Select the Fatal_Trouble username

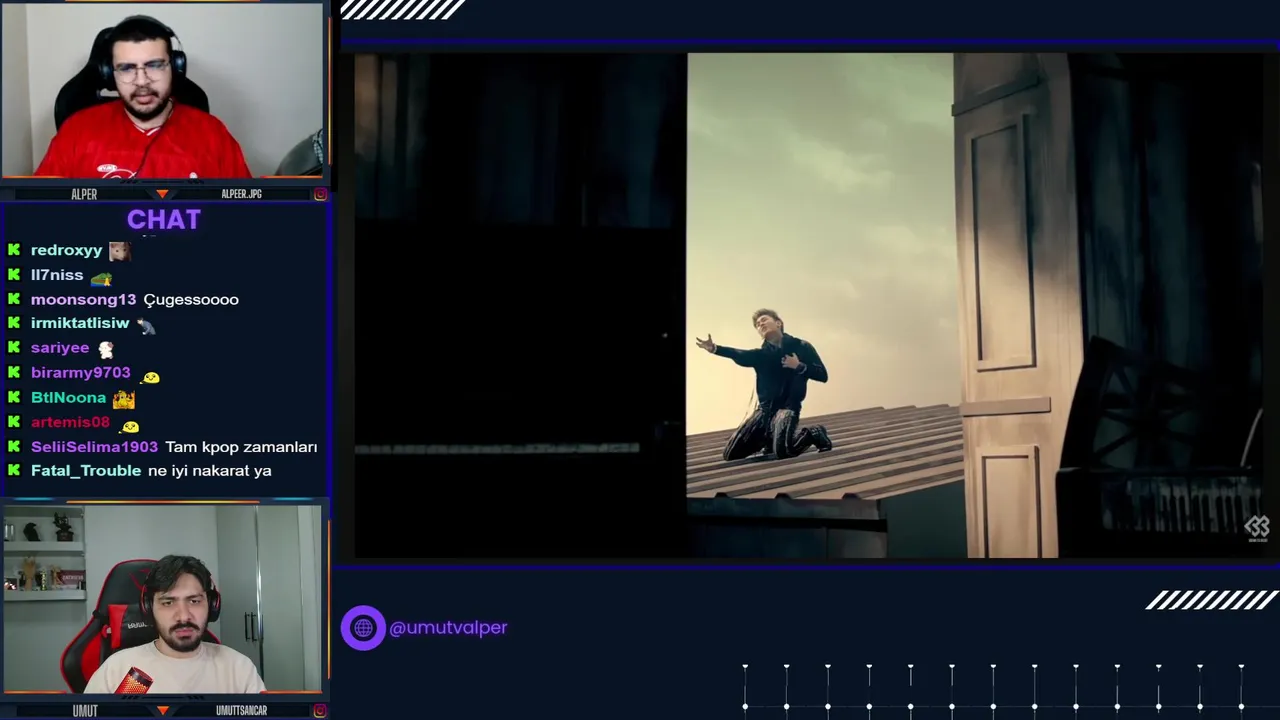(x=86, y=470)
